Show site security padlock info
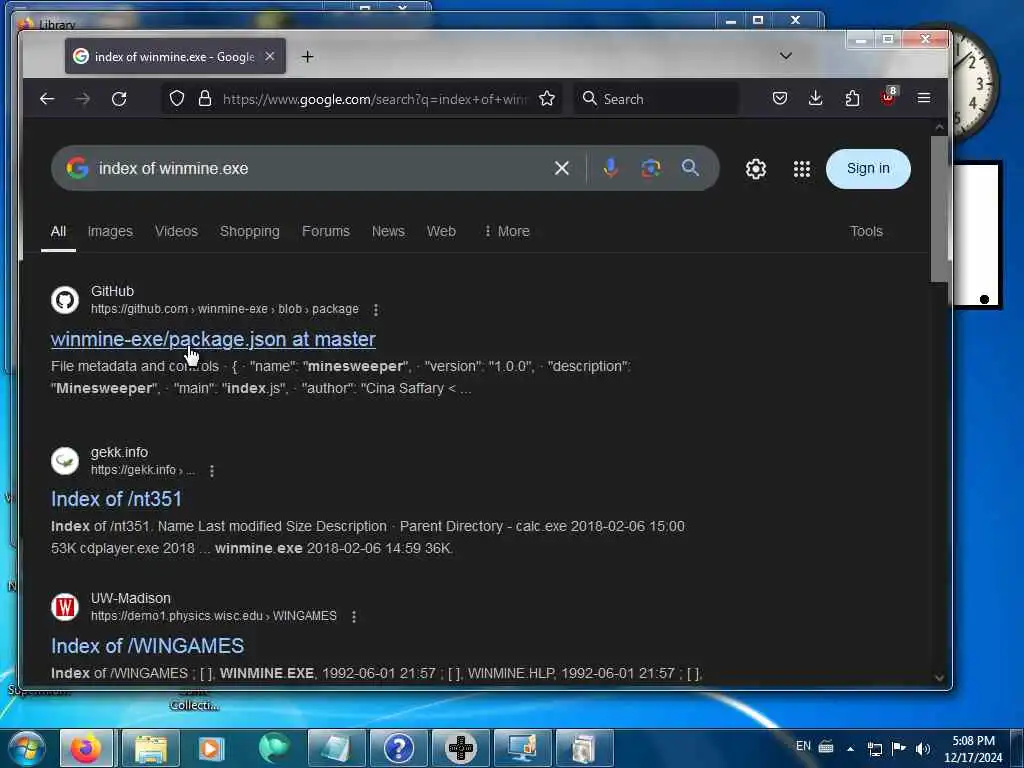Screen dimensions: 1024x768 204,99
